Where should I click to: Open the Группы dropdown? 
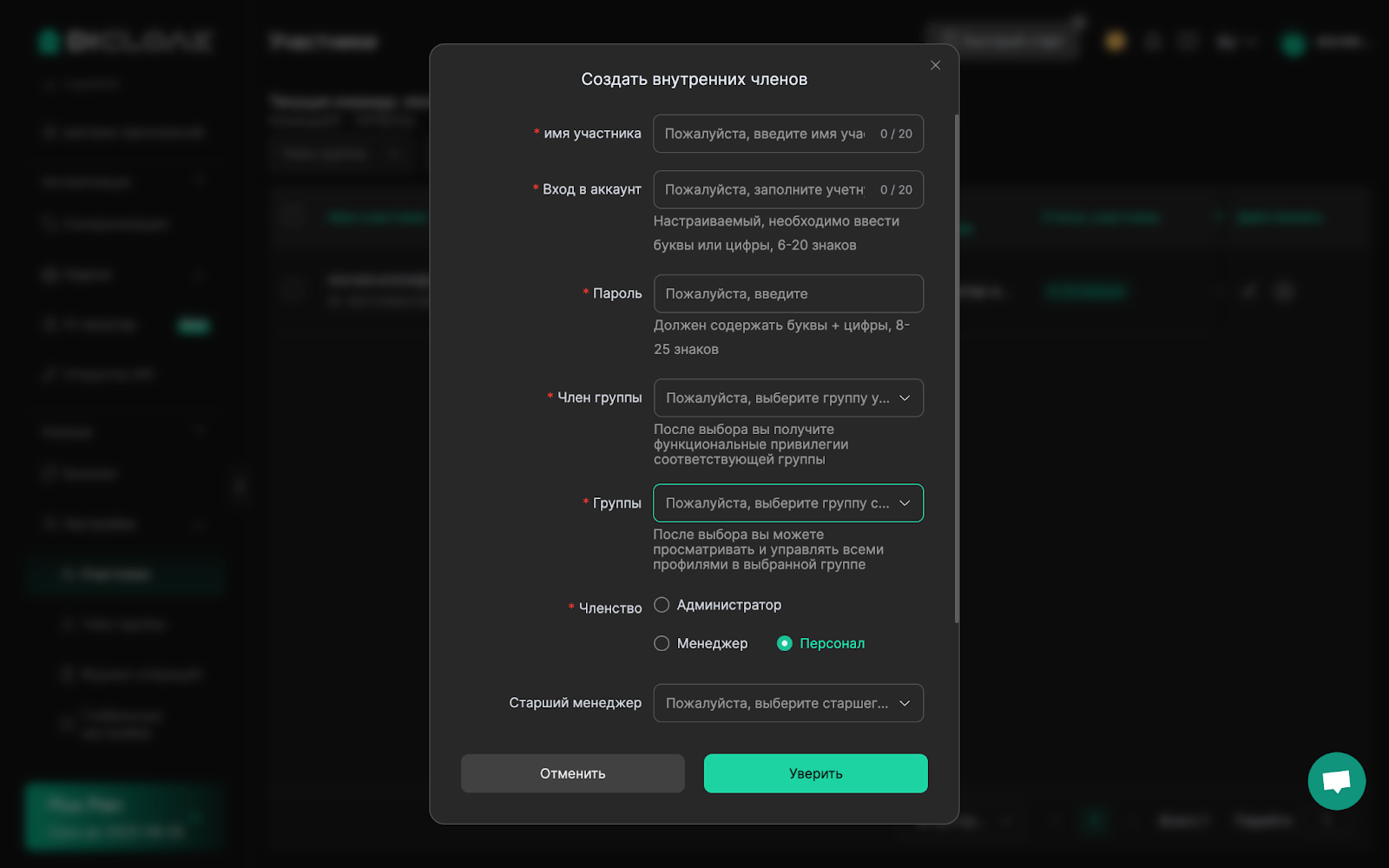(x=787, y=503)
